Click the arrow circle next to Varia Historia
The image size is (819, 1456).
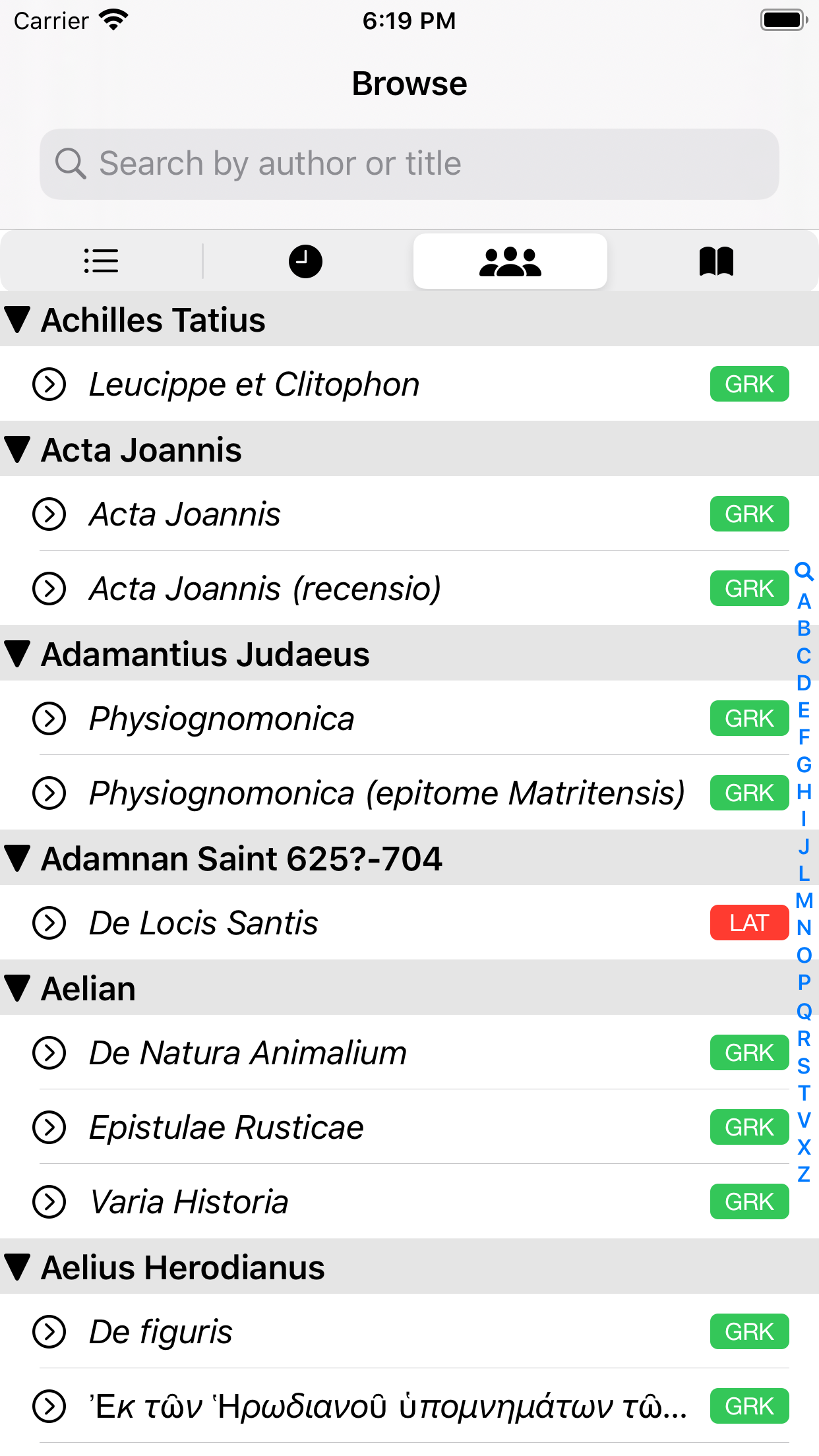(49, 1201)
